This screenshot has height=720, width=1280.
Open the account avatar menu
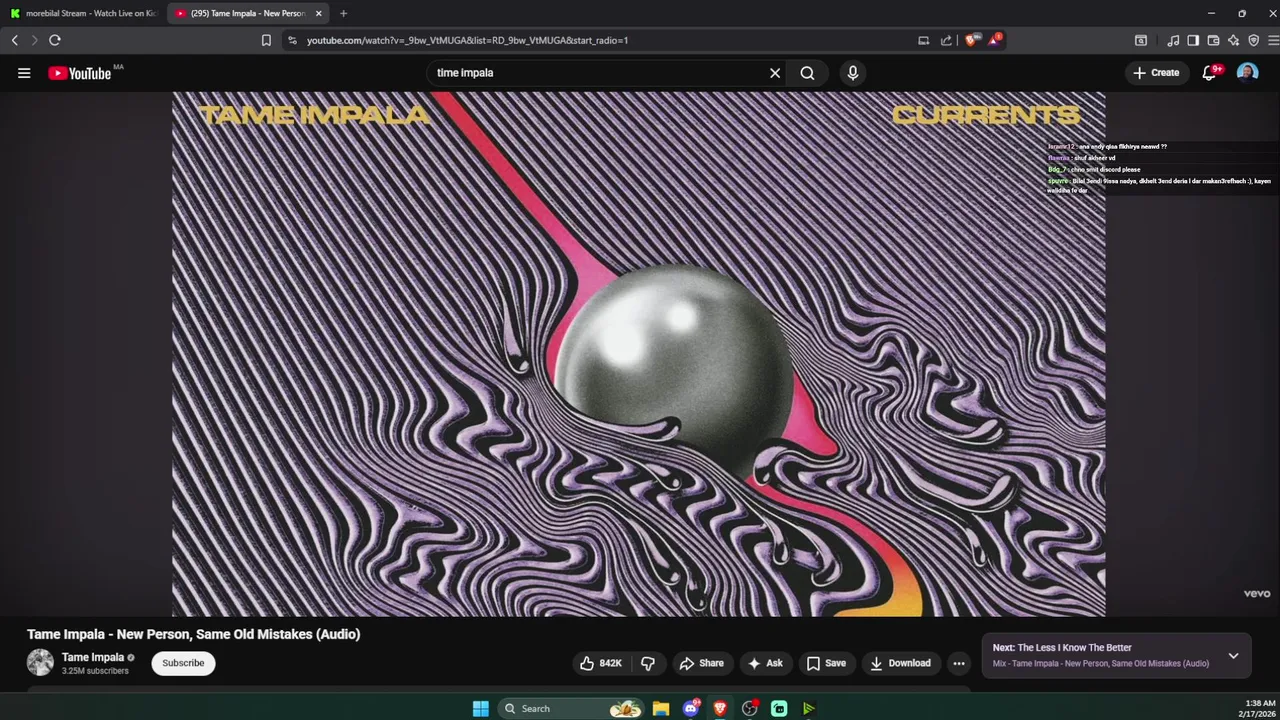tap(1247, 73)
